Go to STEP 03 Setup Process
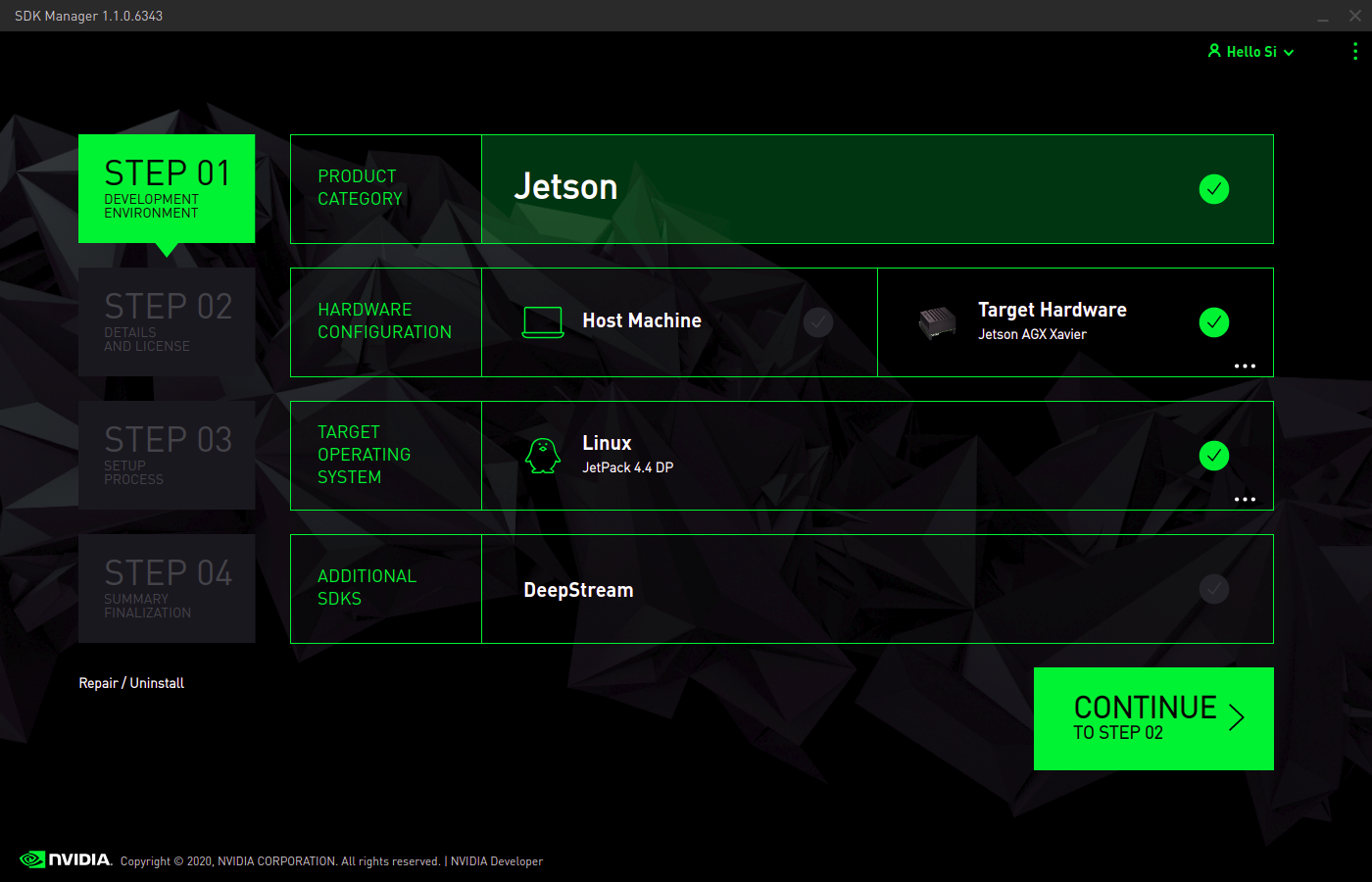The image size is (1372, 882). pyautogui.click(x=167, y=455)
